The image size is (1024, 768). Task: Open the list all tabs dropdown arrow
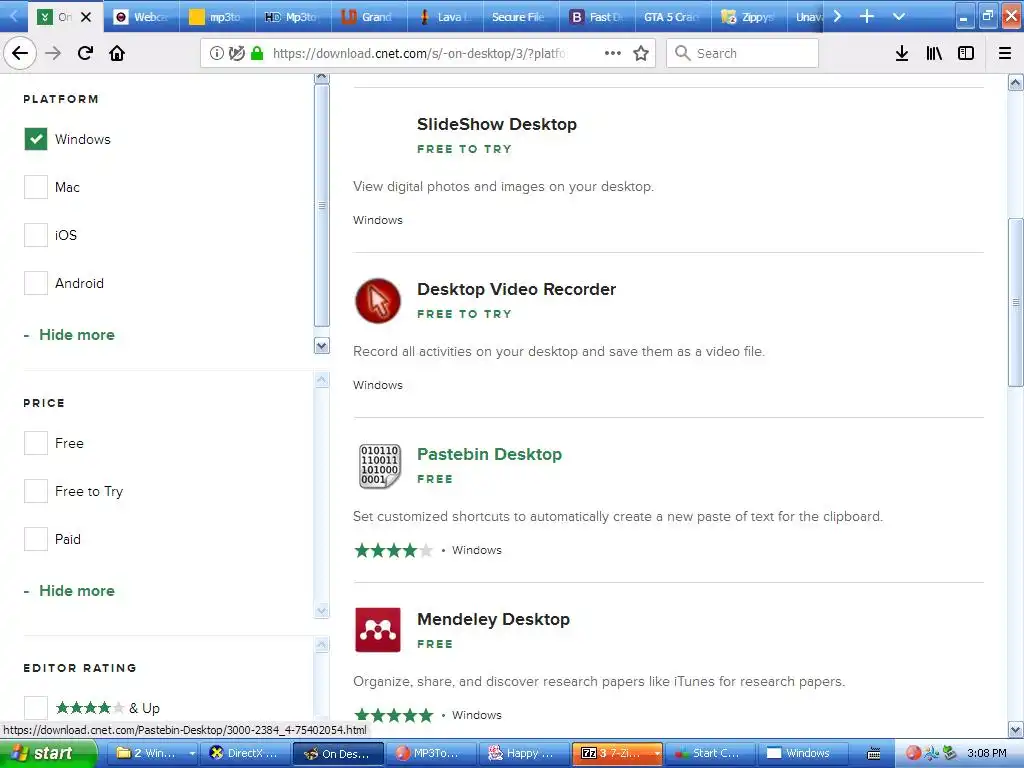(x=899, y=16)
